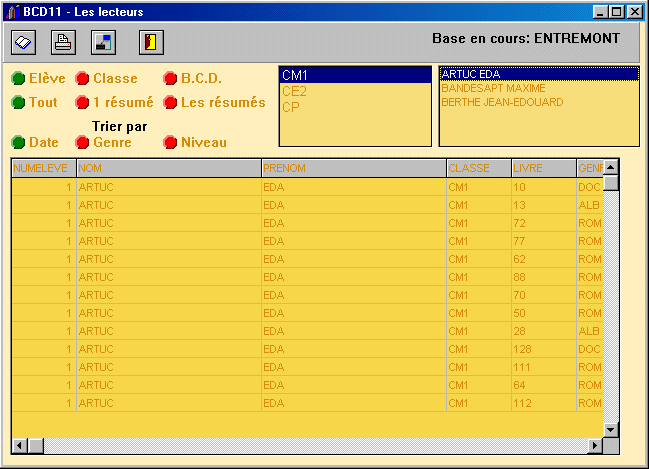Select the Elève radio option
Image resolution: width=649 pixels, height=469 pixels.
tap(18, 78)
